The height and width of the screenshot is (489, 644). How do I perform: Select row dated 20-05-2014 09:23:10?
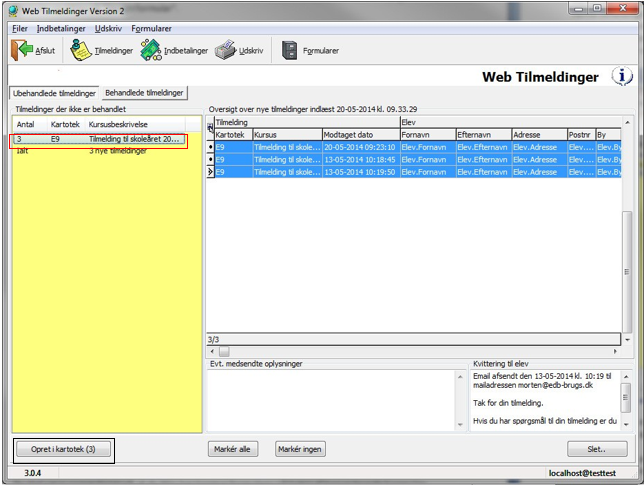(x=418, y=147)
